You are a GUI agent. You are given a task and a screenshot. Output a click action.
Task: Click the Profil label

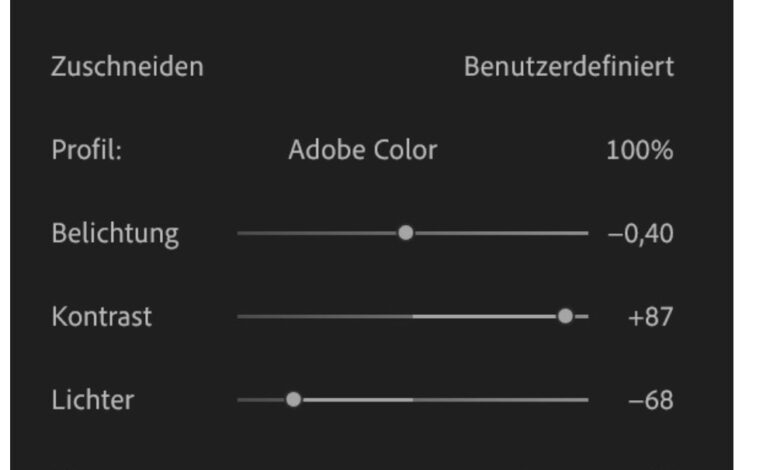86,151
